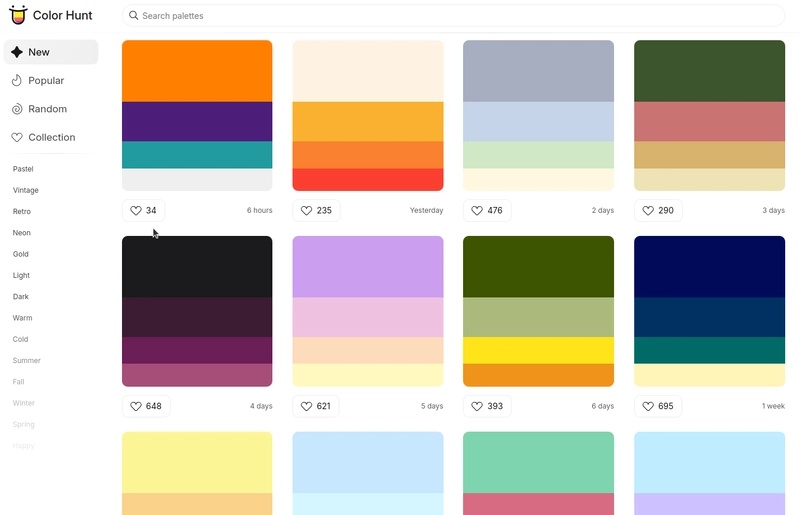
Task: Click the sparkle icon beside New
Action: (17, 52)
